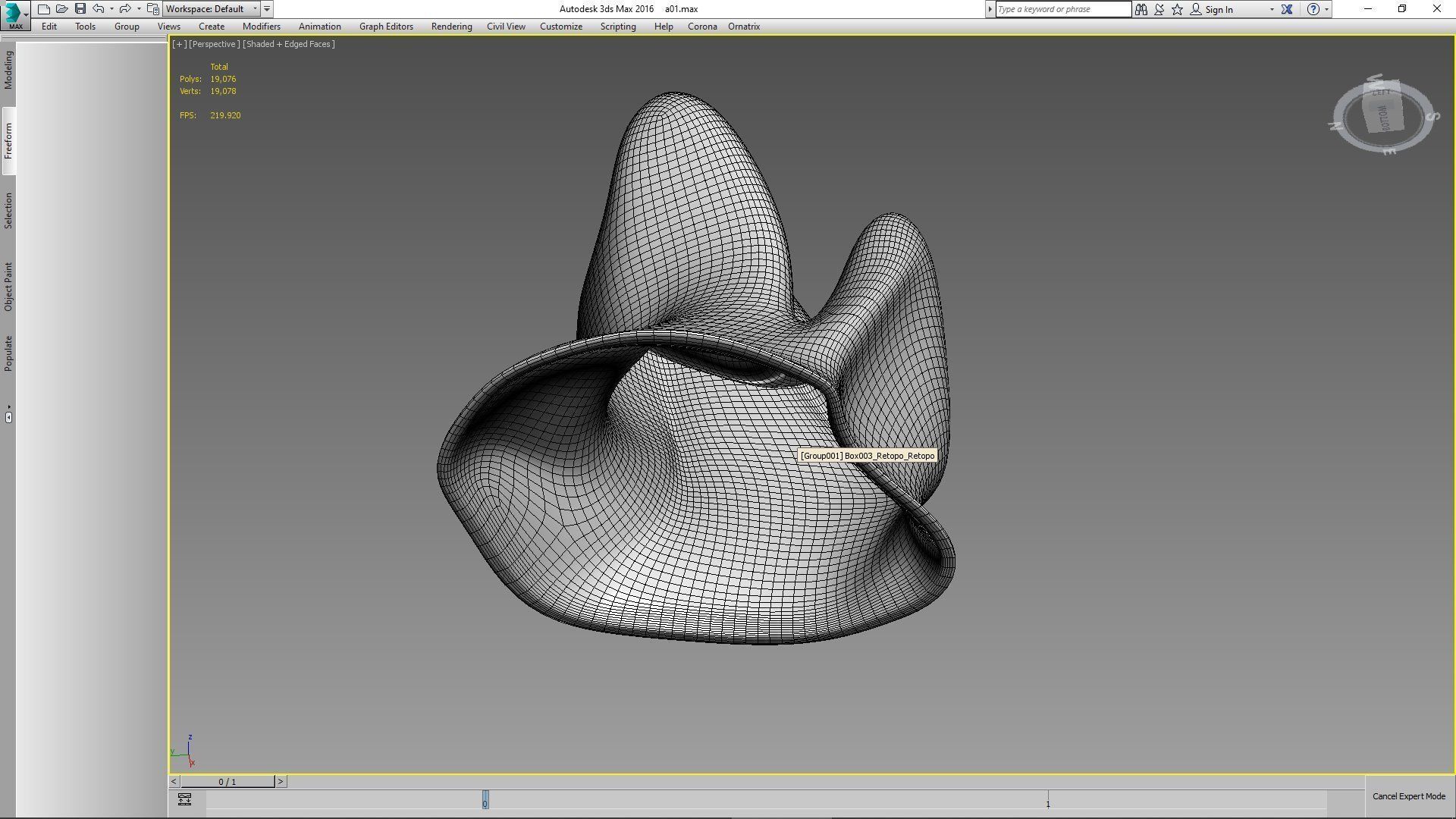1456x819 pixels.
Task: Click the [Perspective] viewport label
Action: (214, 44)
